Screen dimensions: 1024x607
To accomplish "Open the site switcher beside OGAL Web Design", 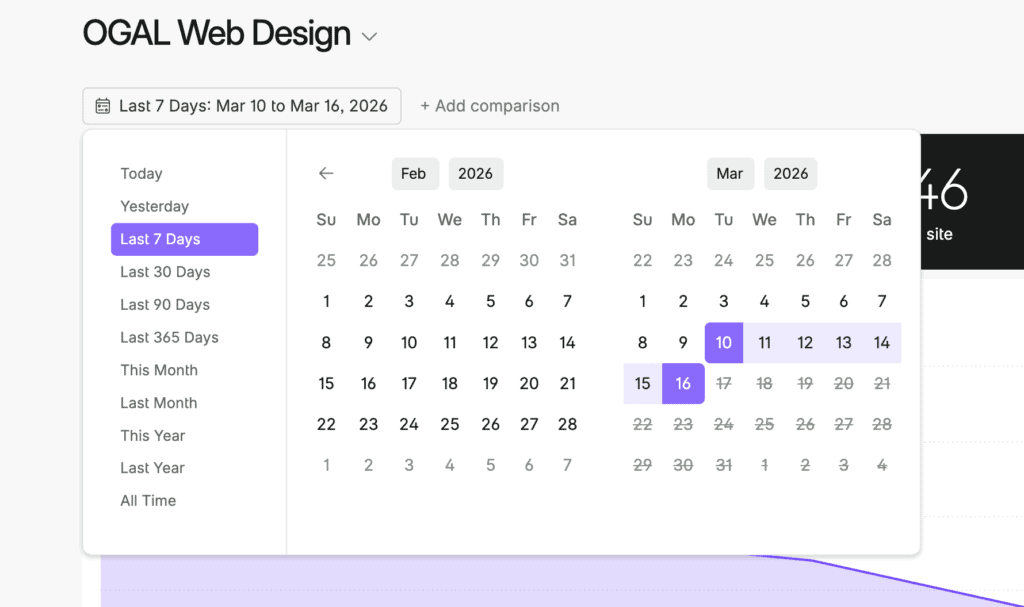I will pos(368,34).
